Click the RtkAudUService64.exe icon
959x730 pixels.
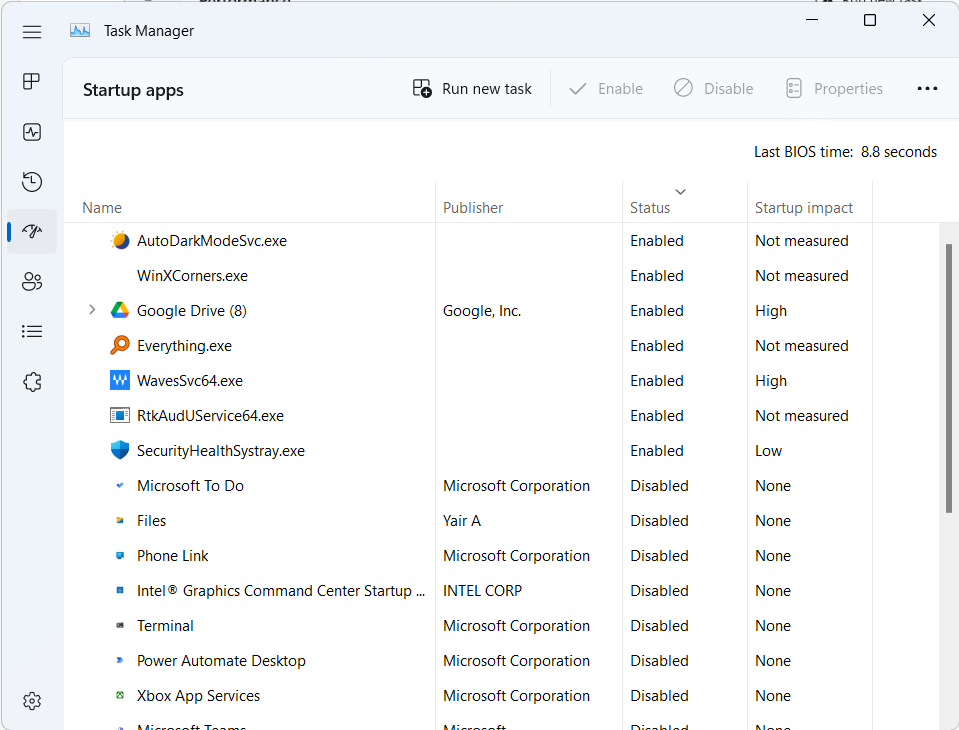(120, 416)
